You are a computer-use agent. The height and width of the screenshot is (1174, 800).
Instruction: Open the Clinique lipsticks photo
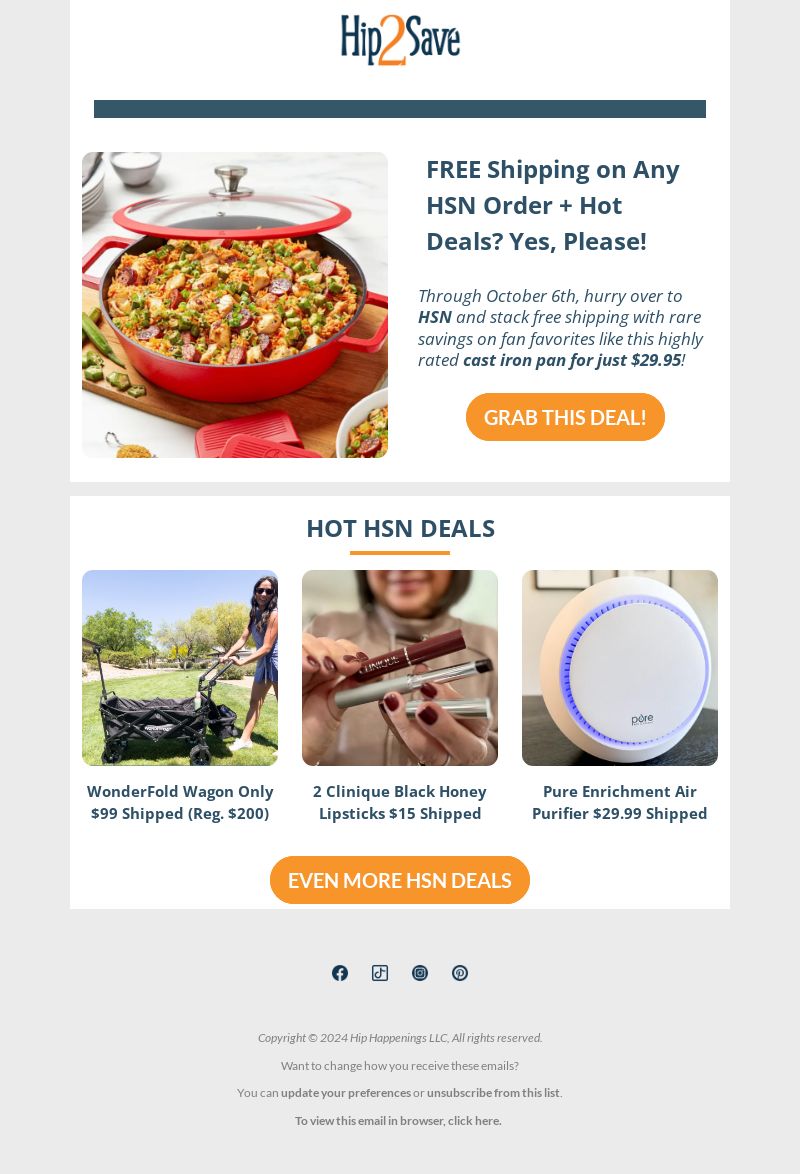(400, 668)
